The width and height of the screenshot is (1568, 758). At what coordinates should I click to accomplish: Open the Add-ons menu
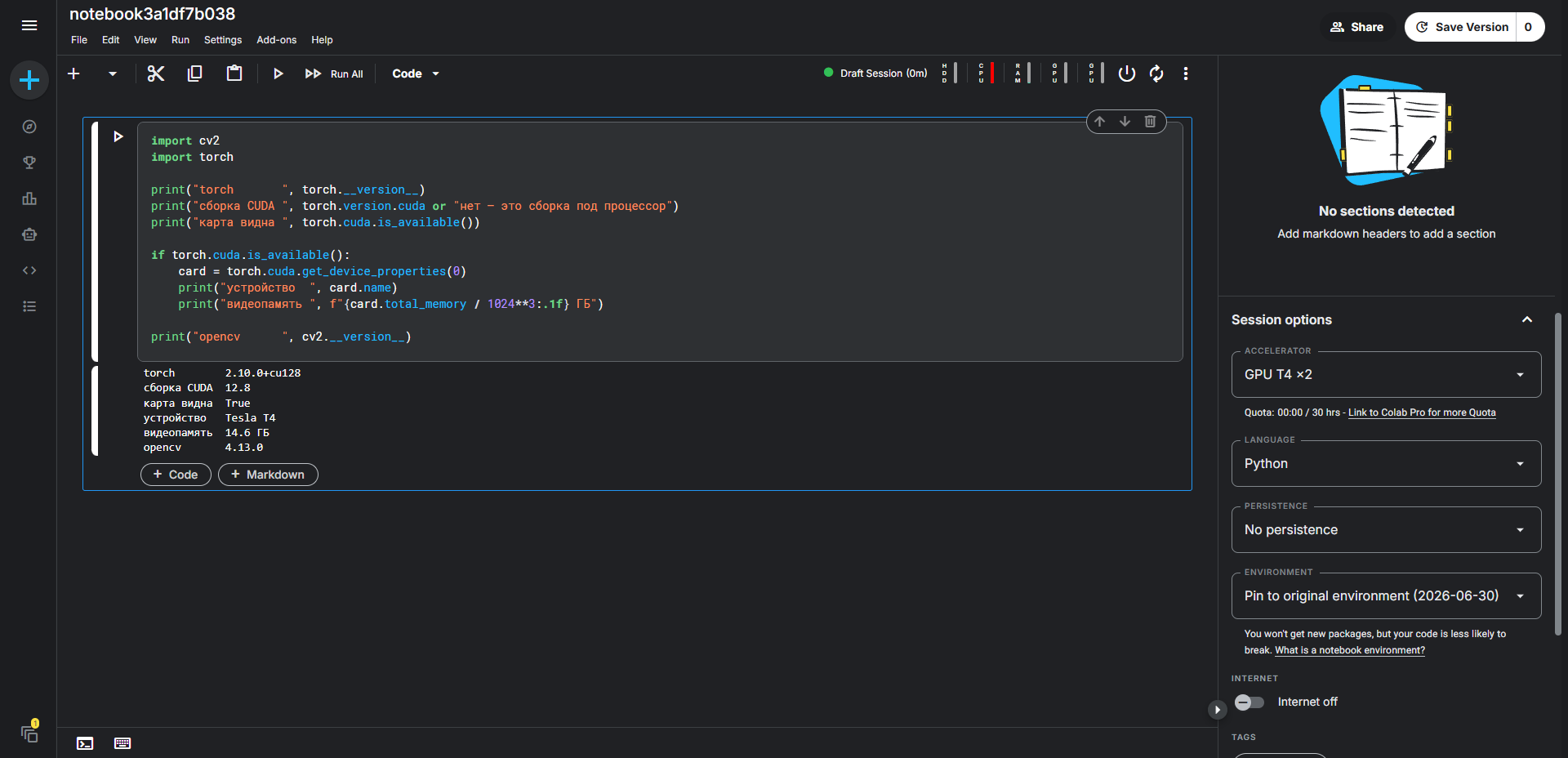pos(276,40)
